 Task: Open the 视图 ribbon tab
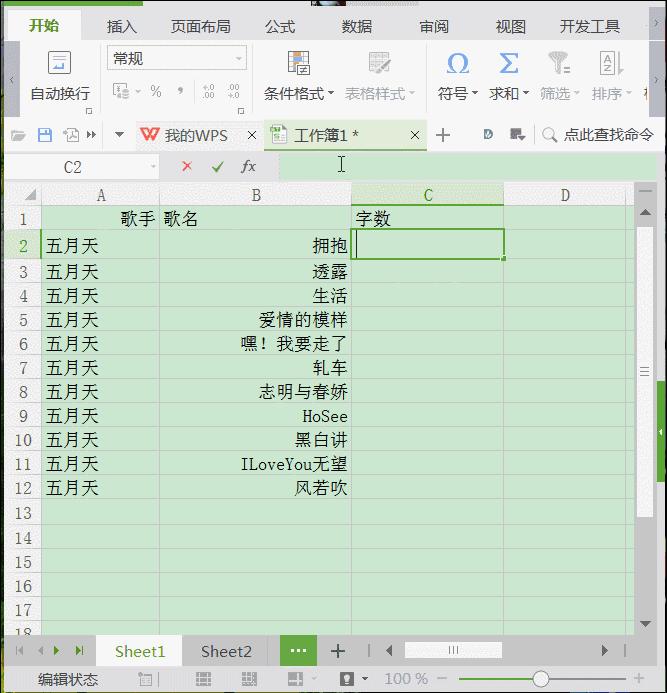point(511,27)
